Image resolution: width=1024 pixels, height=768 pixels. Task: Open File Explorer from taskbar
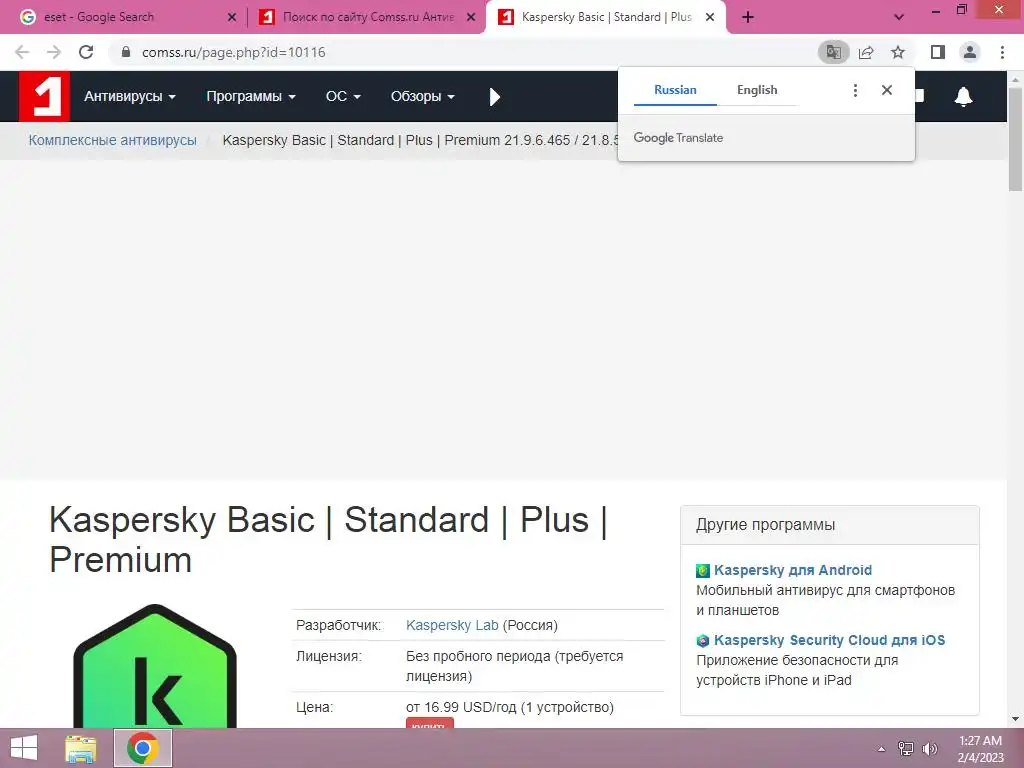click(81, 748)
